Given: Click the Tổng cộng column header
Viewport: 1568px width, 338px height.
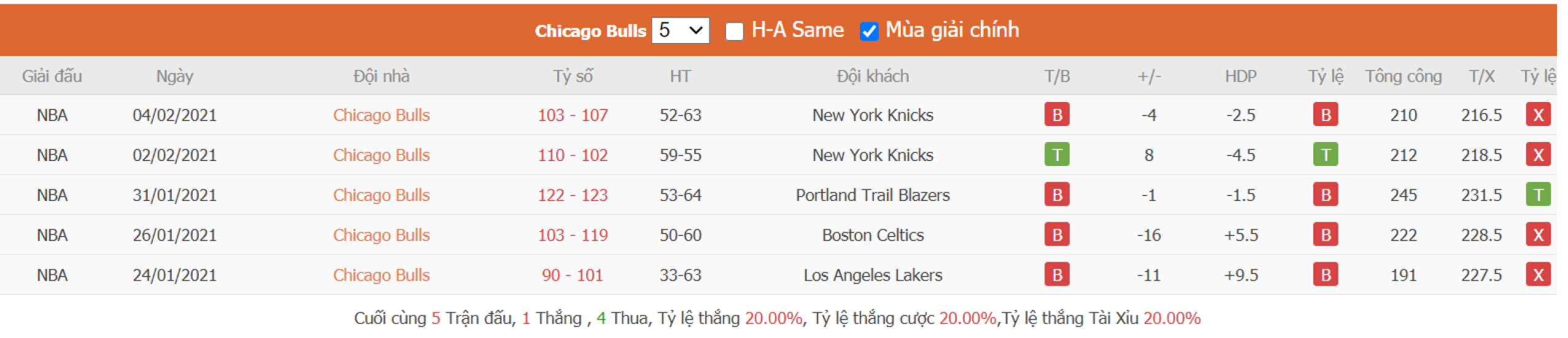Looking at the screenshot, I should pos(1403,76).
